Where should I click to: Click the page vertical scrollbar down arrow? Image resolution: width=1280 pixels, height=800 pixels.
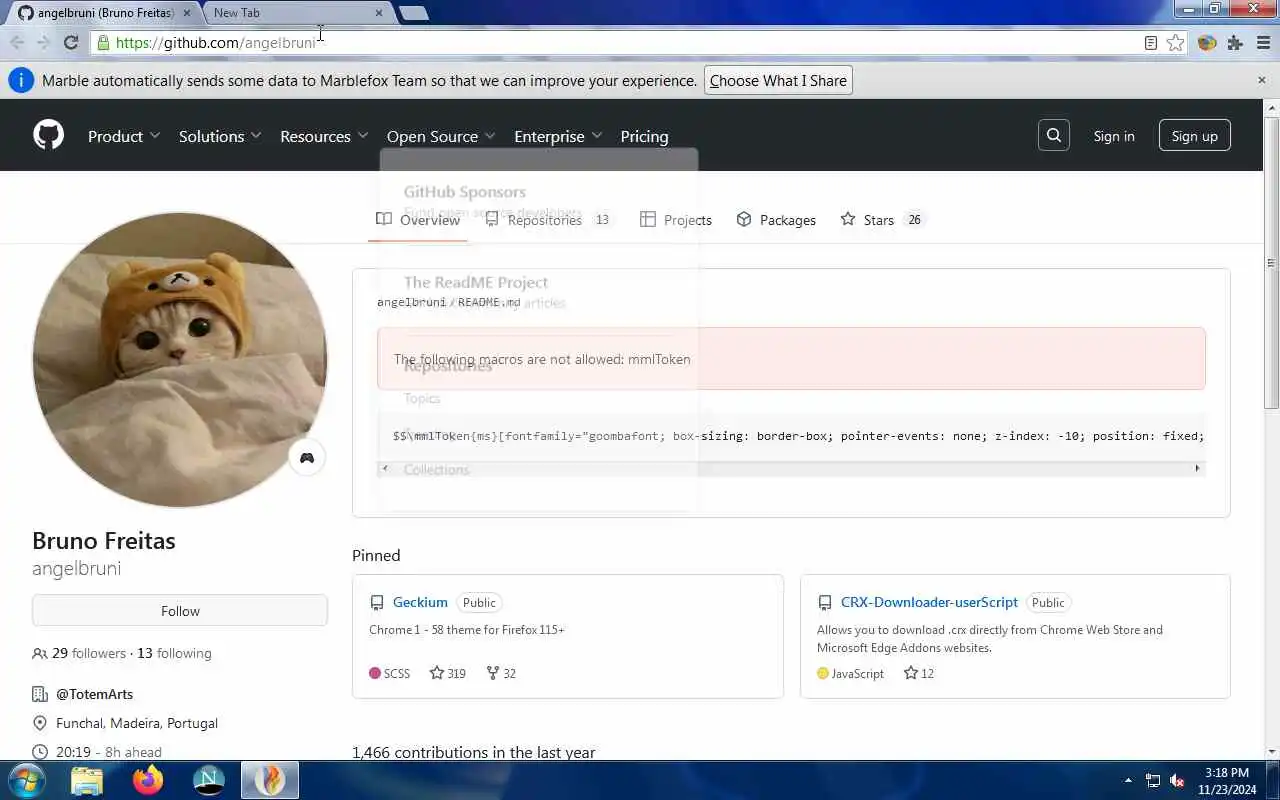pyautogui.click(x=1271, y=751)
